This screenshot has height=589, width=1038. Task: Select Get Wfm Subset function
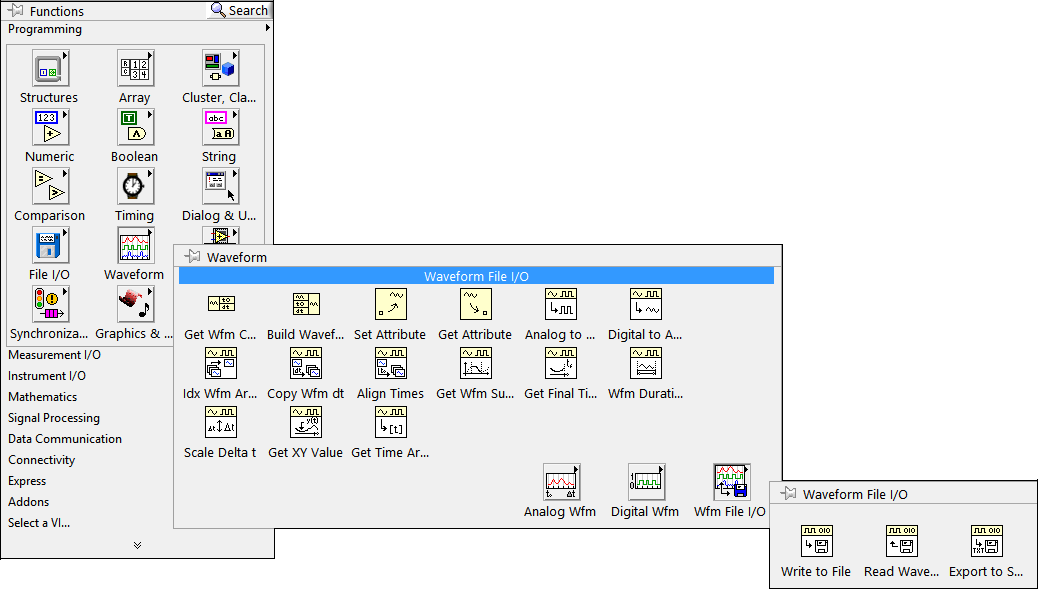[475, 363]
